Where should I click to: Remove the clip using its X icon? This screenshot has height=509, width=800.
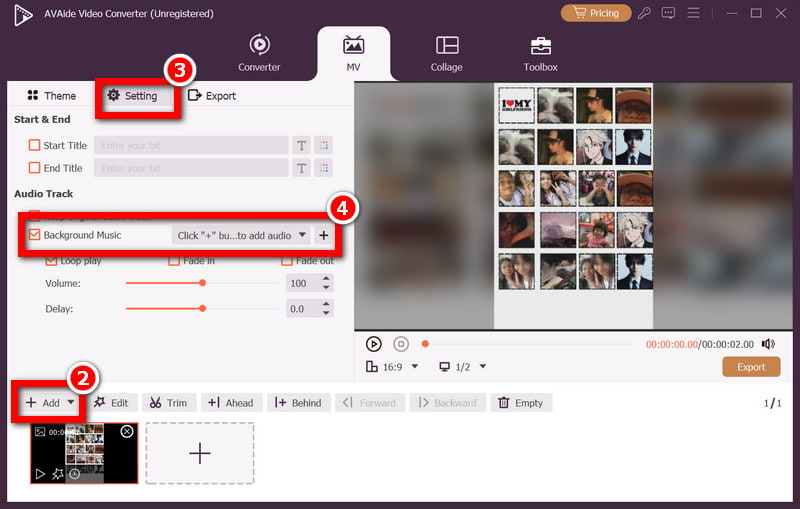(127, 432)
